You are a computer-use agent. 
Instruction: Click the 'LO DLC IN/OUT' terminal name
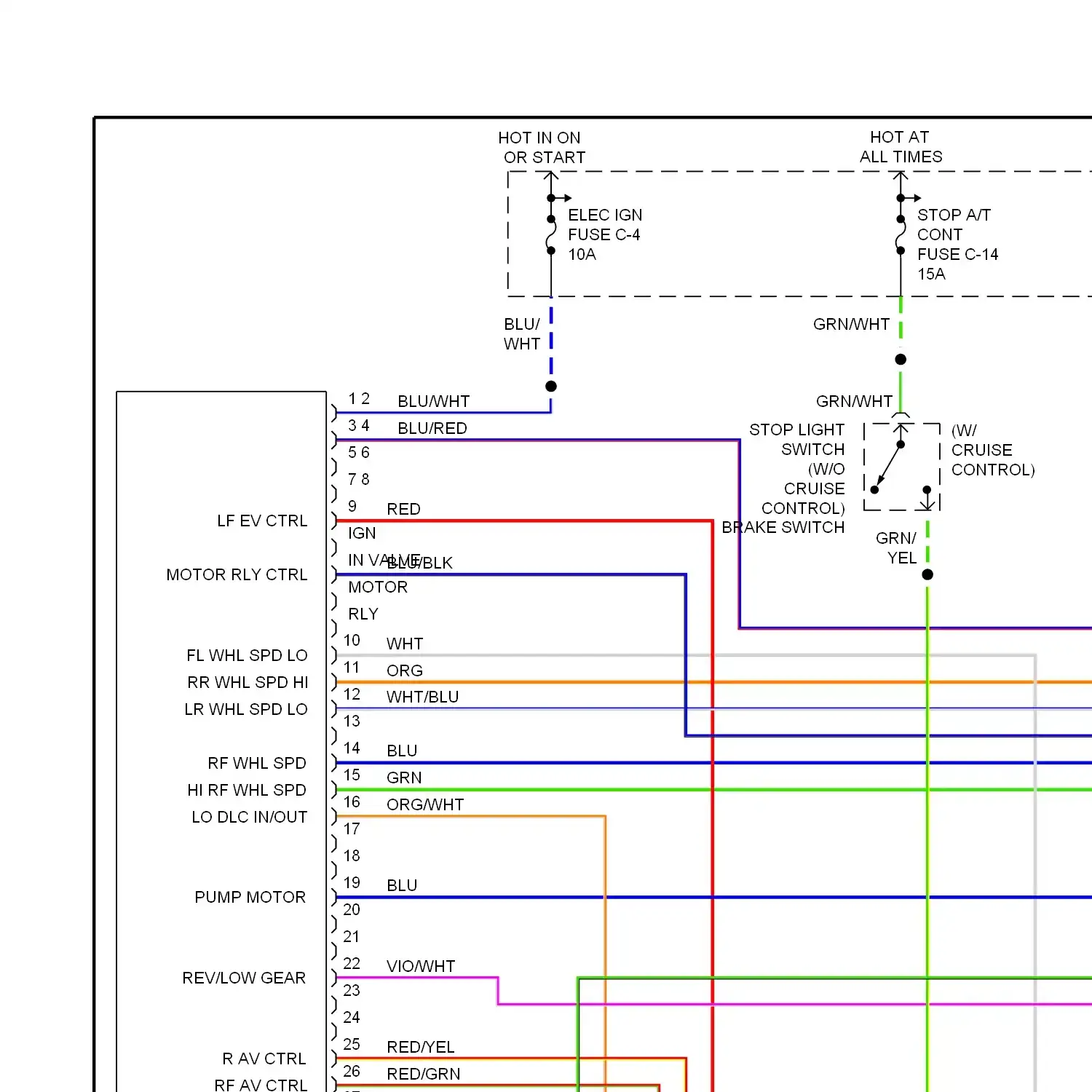click(x=250, y=818)
